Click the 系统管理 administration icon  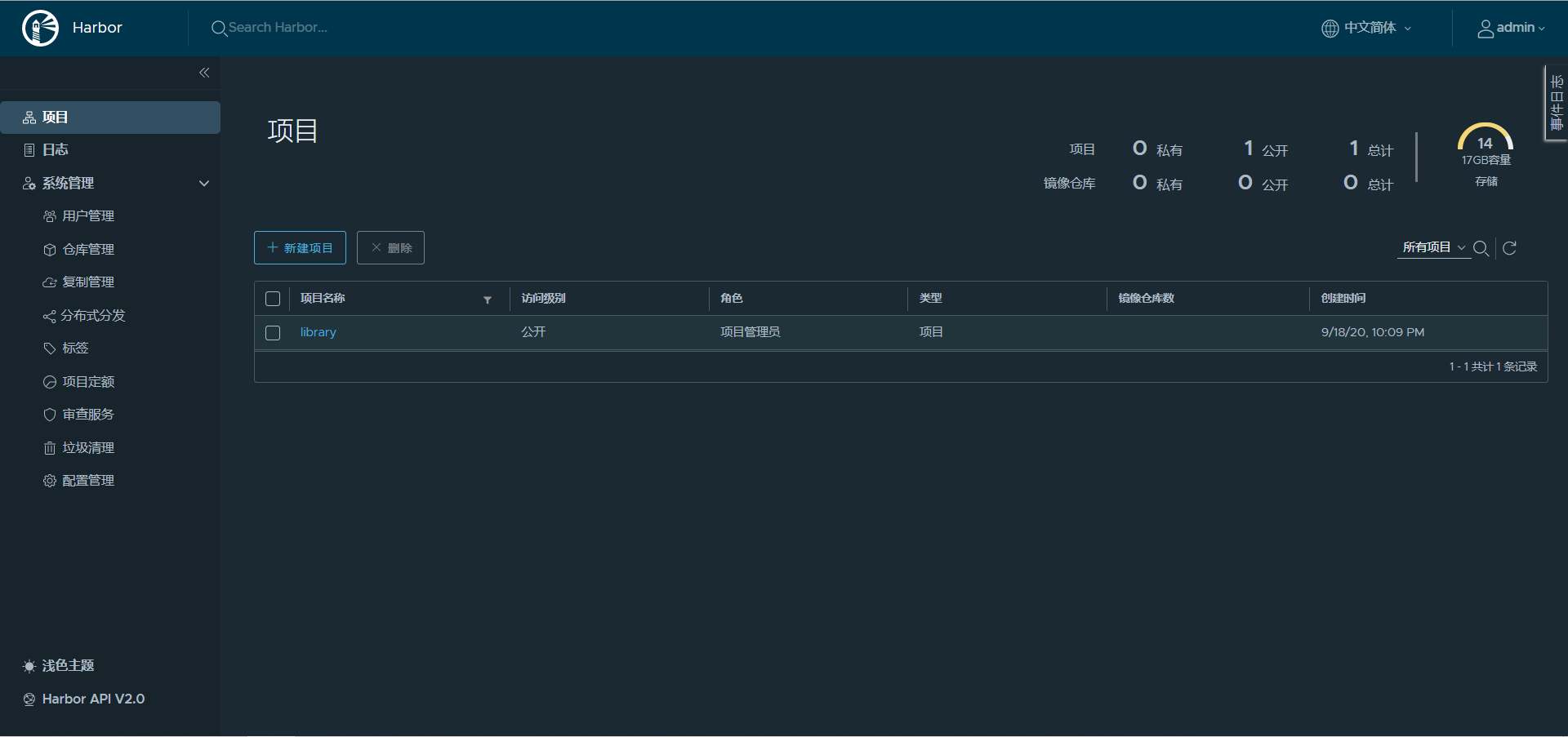tap(29, 184)
